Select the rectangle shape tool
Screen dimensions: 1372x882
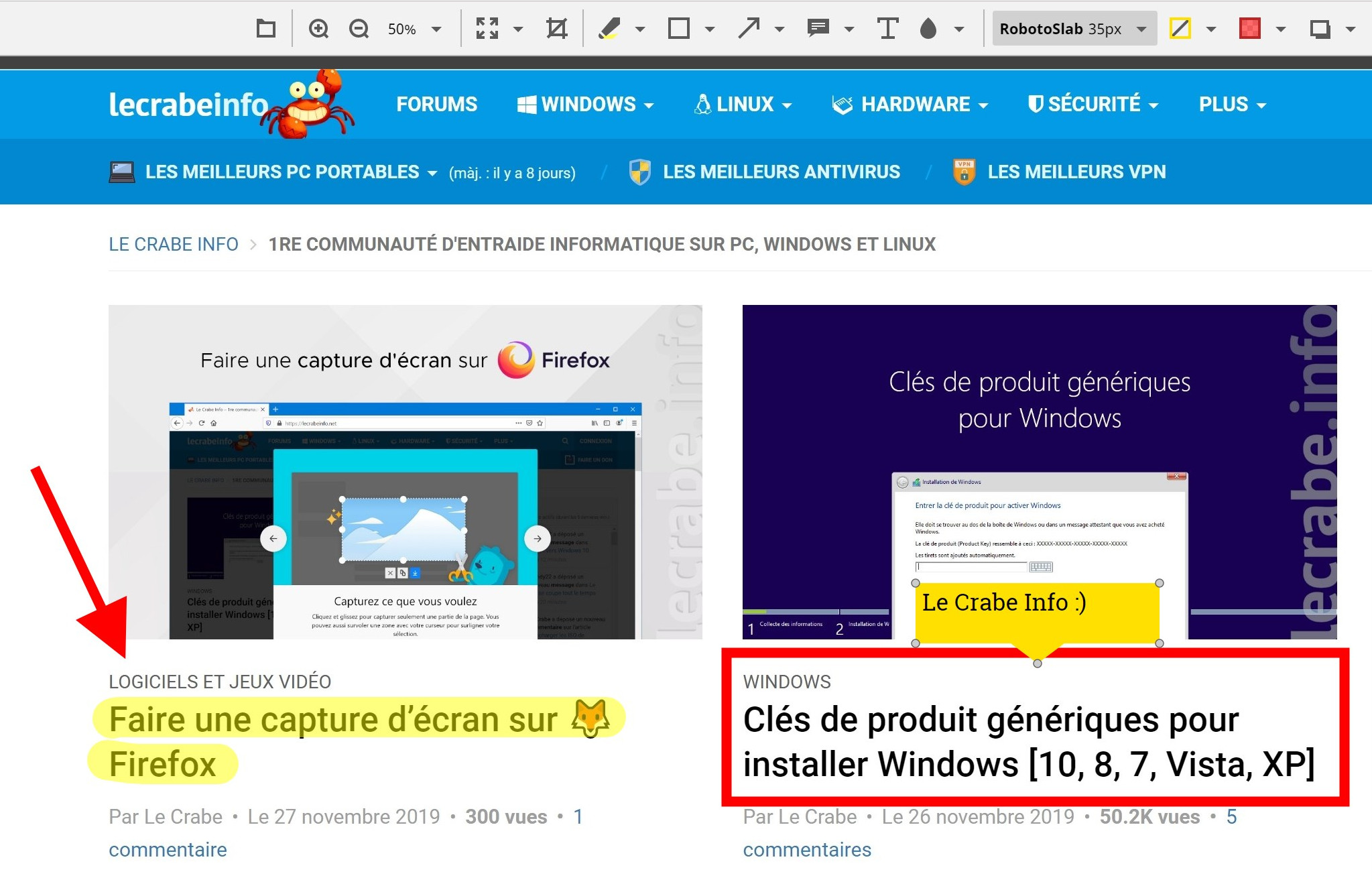click(678, 29)
